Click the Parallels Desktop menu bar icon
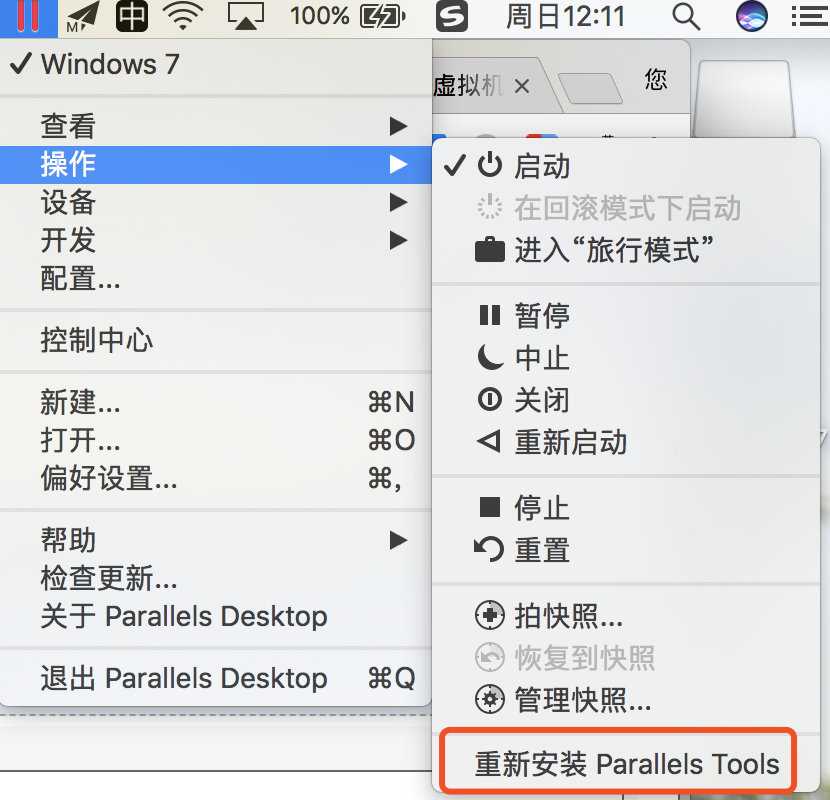 (28, 17)
